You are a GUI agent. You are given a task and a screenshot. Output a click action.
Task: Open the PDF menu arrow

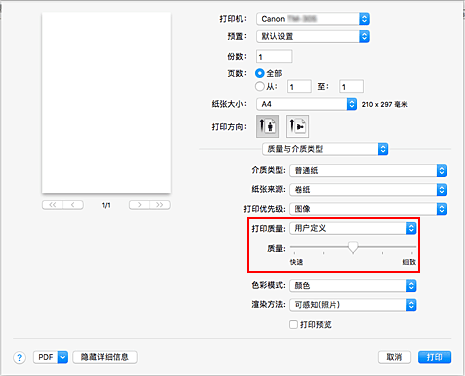(x=63, y=357)
